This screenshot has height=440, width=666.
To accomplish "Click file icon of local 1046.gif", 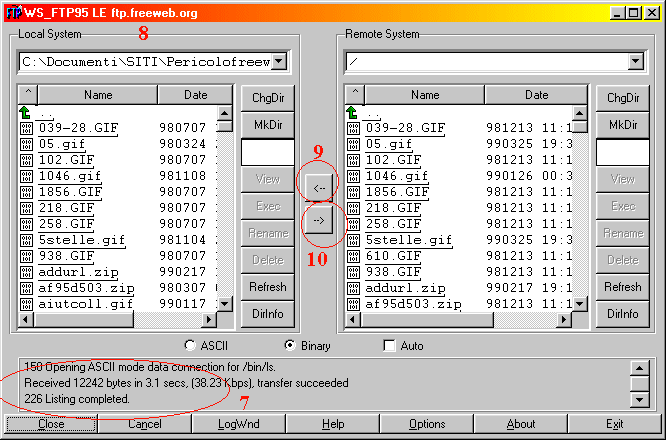I will click(x=26, y=176).
